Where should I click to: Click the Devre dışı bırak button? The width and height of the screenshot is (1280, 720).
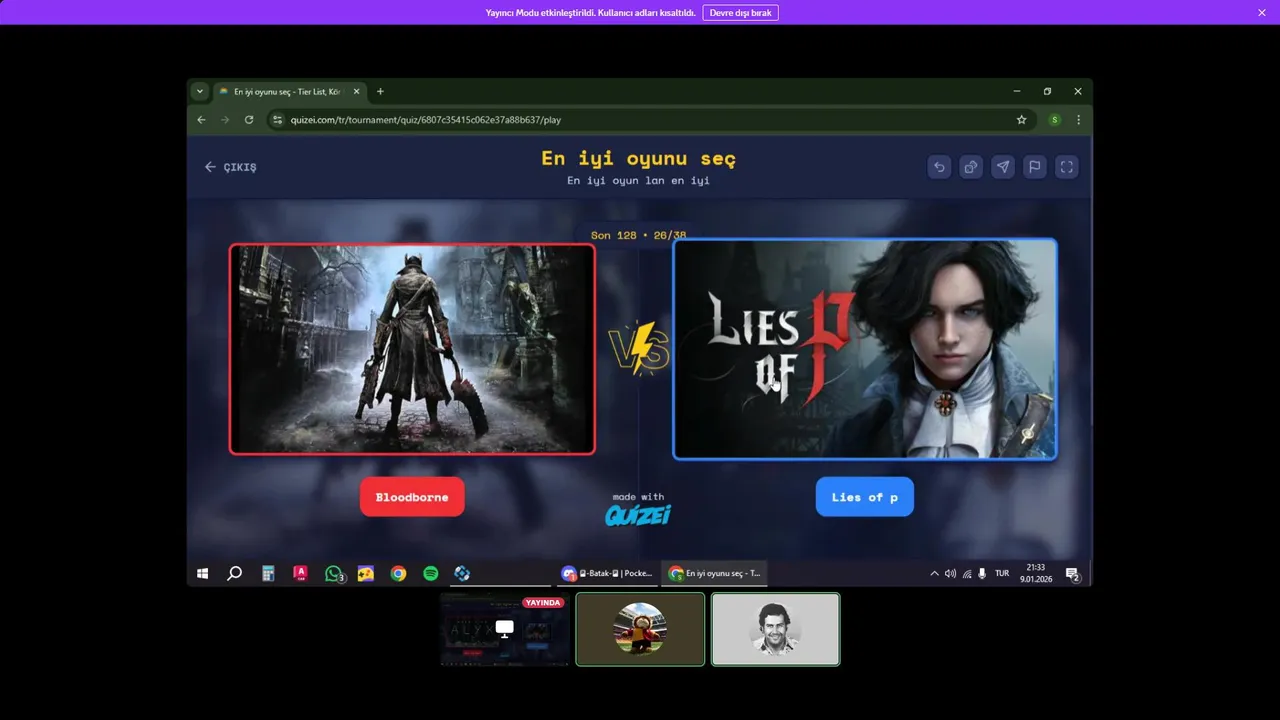740,13
